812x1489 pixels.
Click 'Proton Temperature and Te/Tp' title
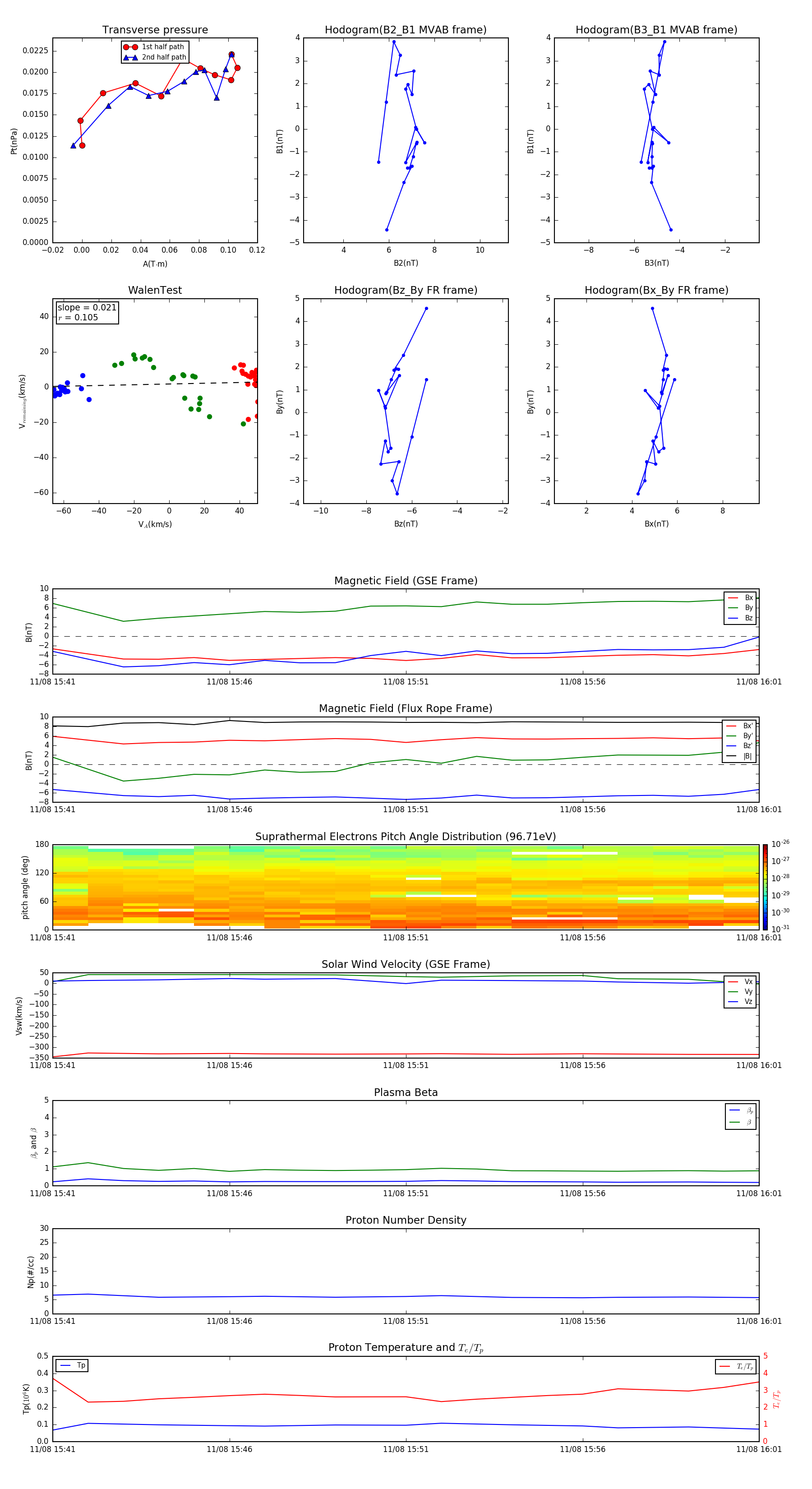406,1347
